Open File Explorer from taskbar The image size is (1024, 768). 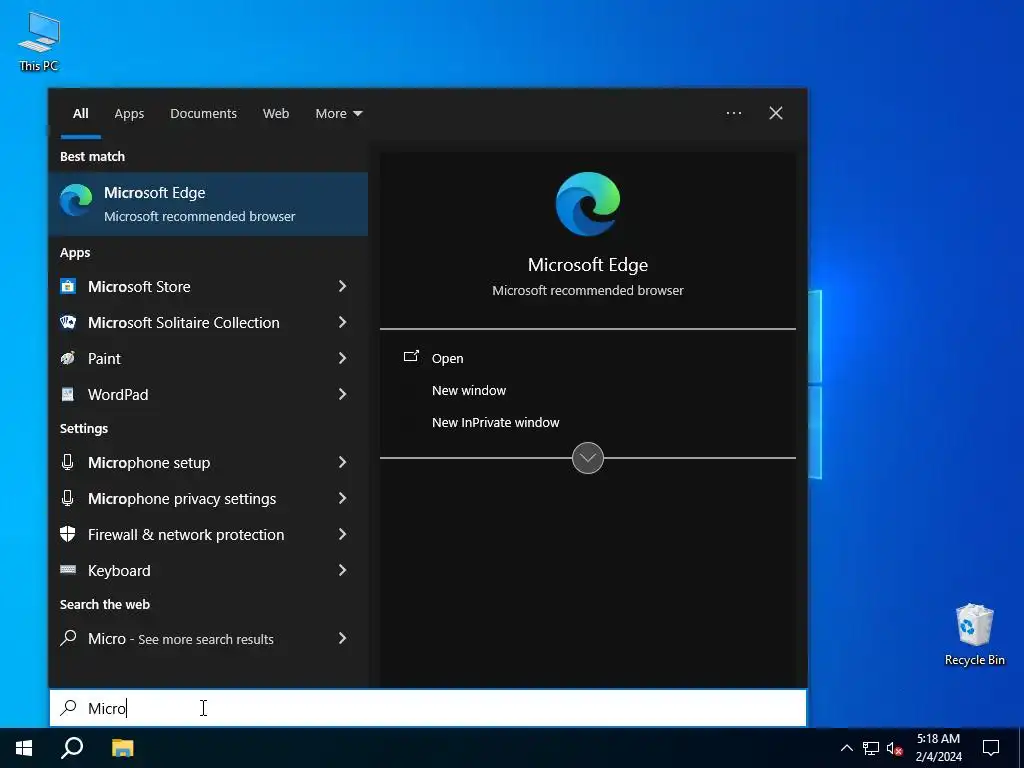tap(122, 748)
